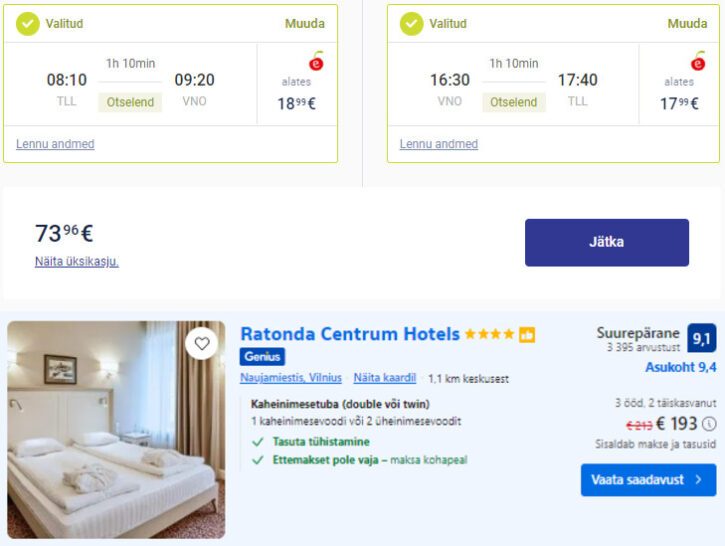Click the price info icon next to € 193
The height and width of the screenshot is (546, 725).
709,423
